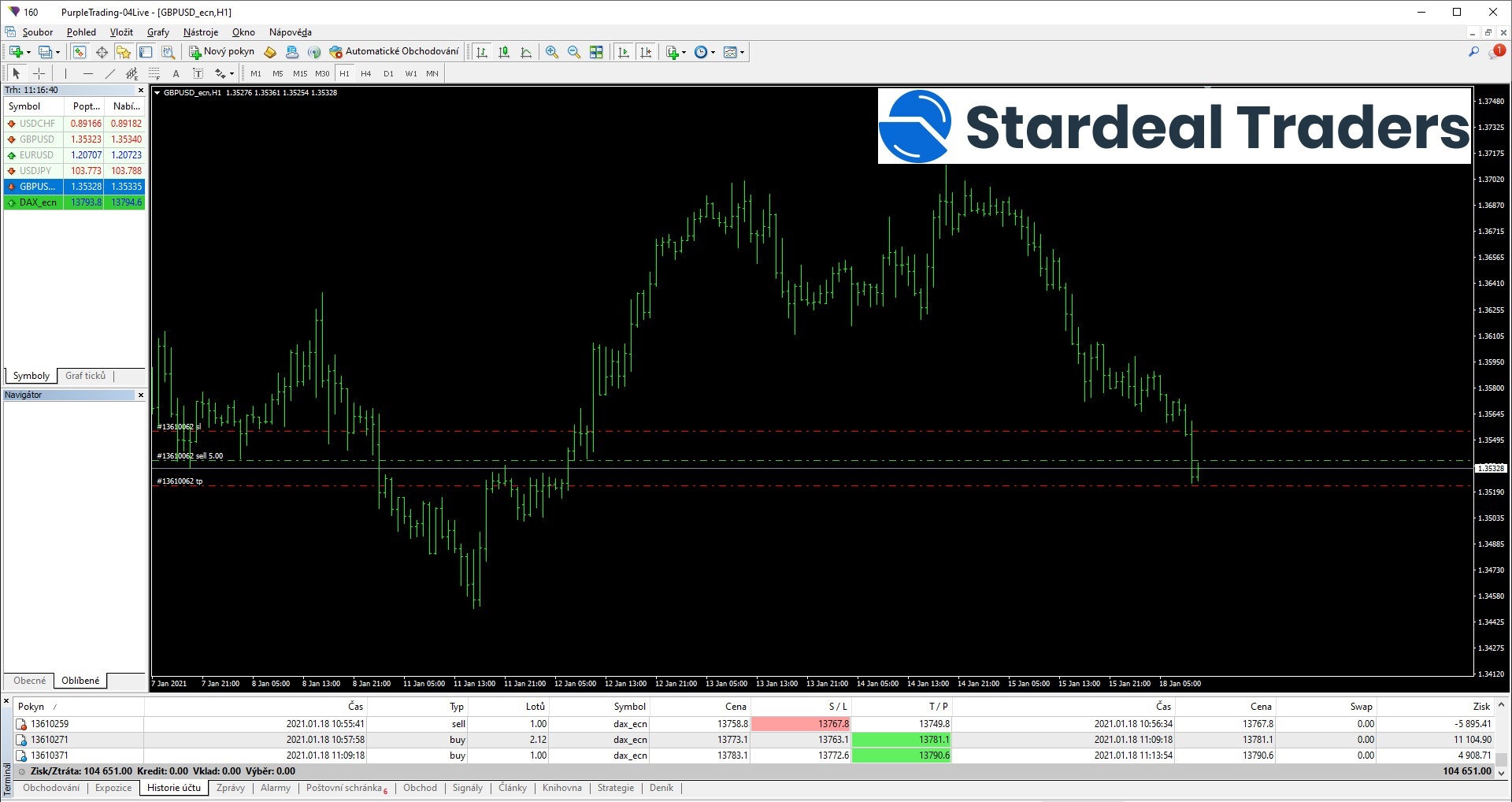This screenshot has width=1512, height=802.
Task: Open the tile windows icon
Action: 596,52
